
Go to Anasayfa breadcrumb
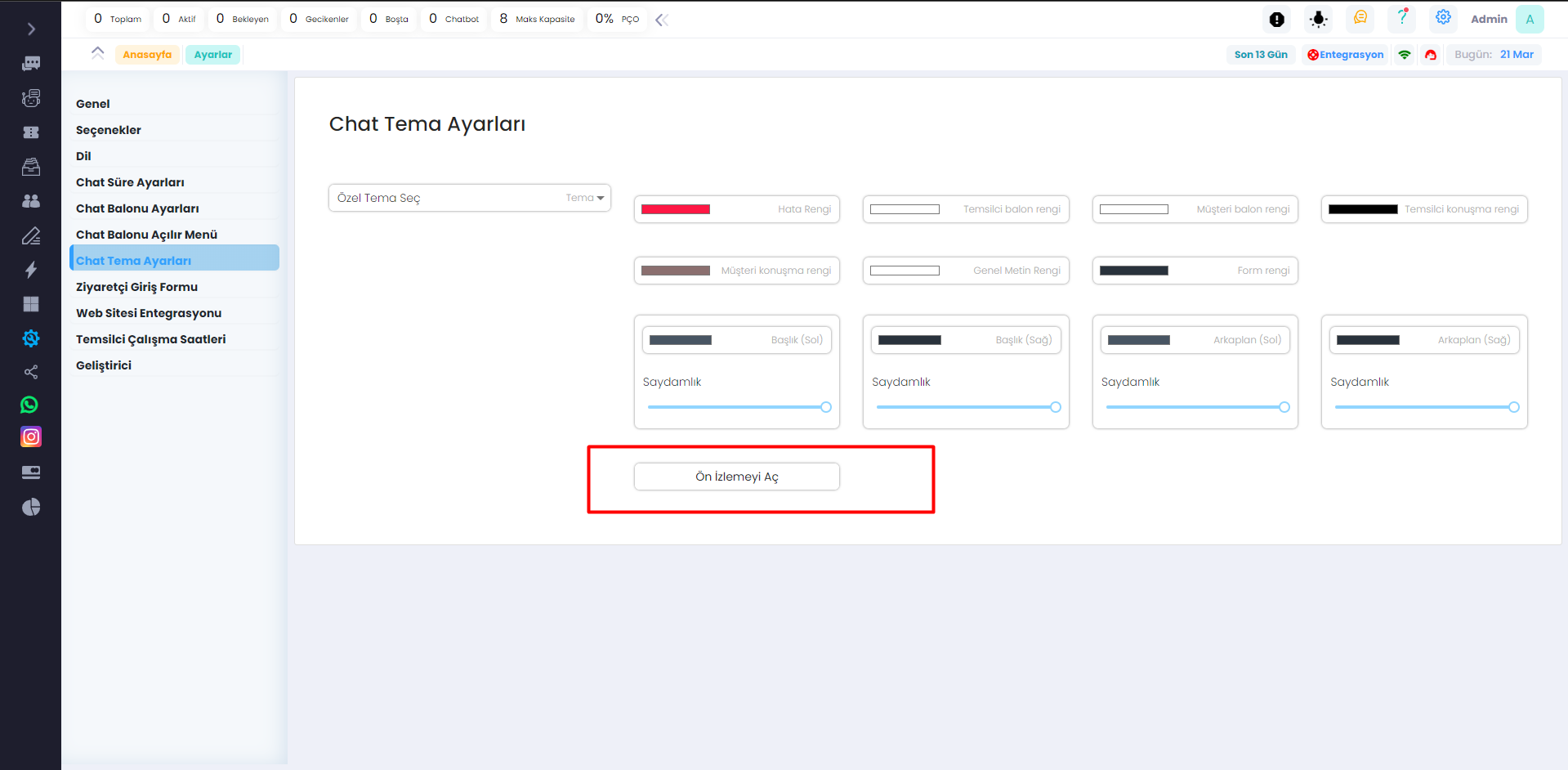click(147, 55)
